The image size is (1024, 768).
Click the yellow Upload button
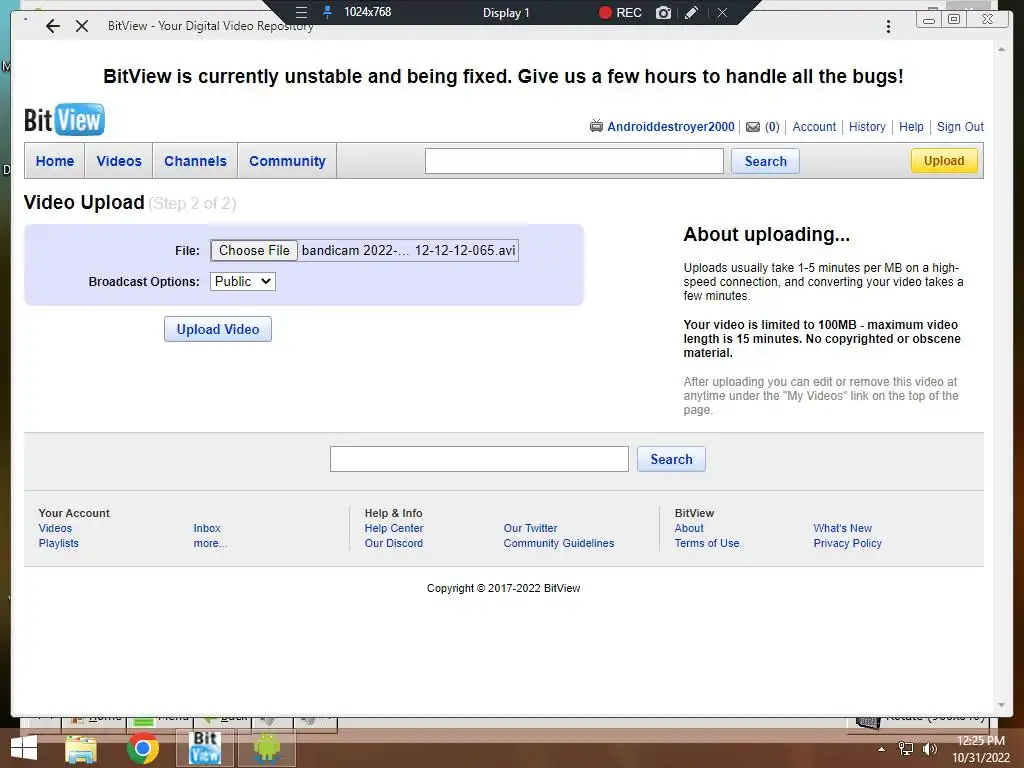click(x=944, y=161)
